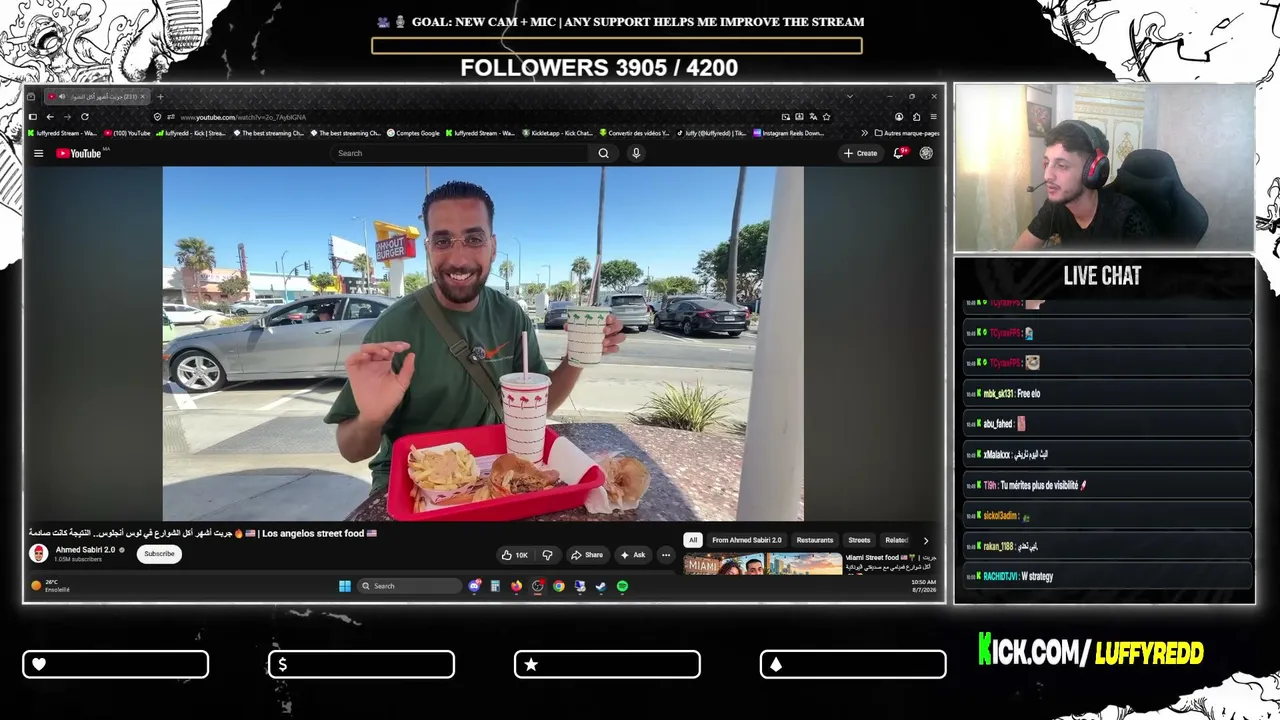
Task: Open the Ahmed Sabiri 2.0 channel name link
Action: coord(86,550)
